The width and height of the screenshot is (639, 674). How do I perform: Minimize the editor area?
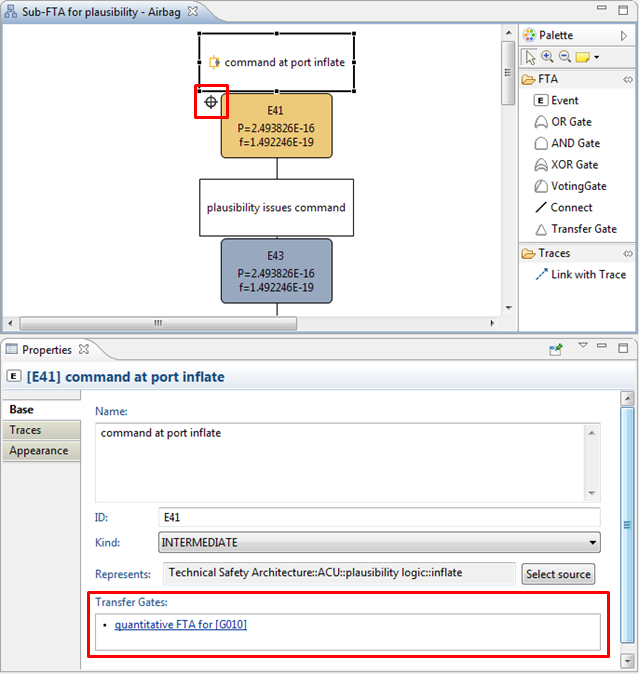(x=602, y=7)
